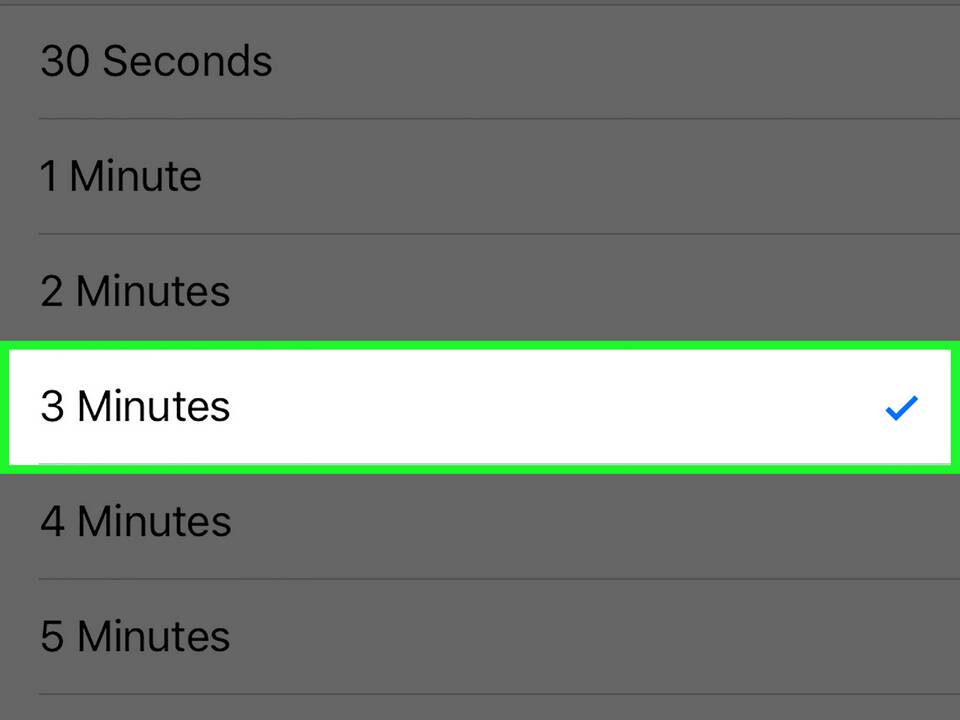
Task: Click the '2 Minutes' text label
Action: click(x=135, y=292)
